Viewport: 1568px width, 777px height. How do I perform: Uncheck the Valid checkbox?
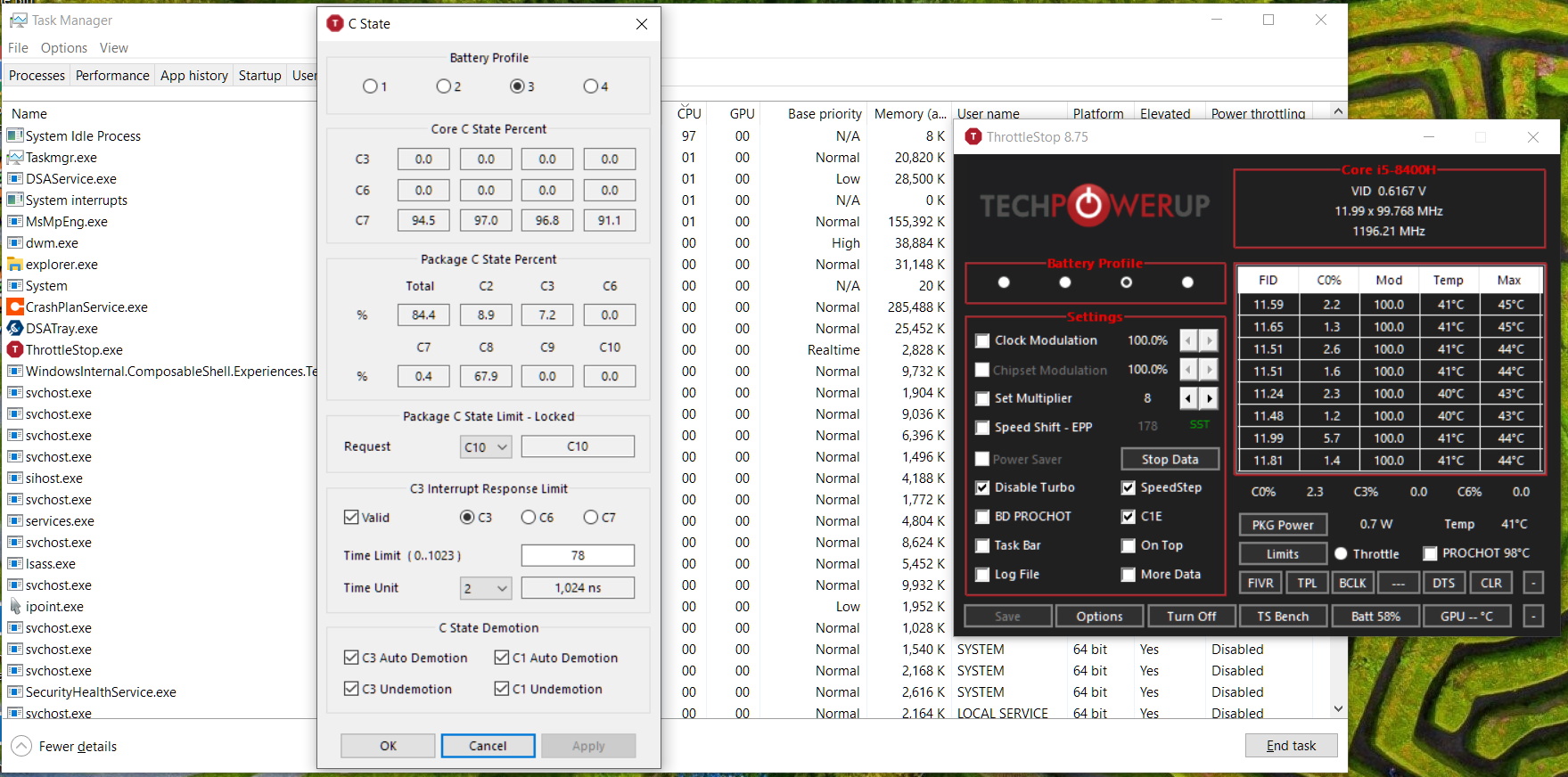(x=351, y=518)
